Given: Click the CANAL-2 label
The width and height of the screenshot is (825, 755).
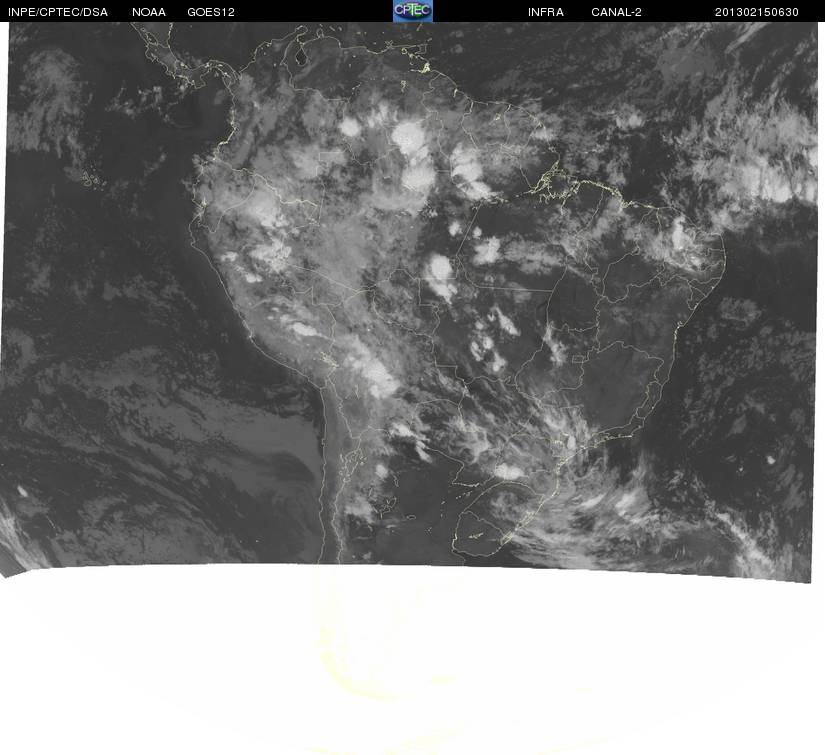Looking at the screenshot, I should pos(616,12).
